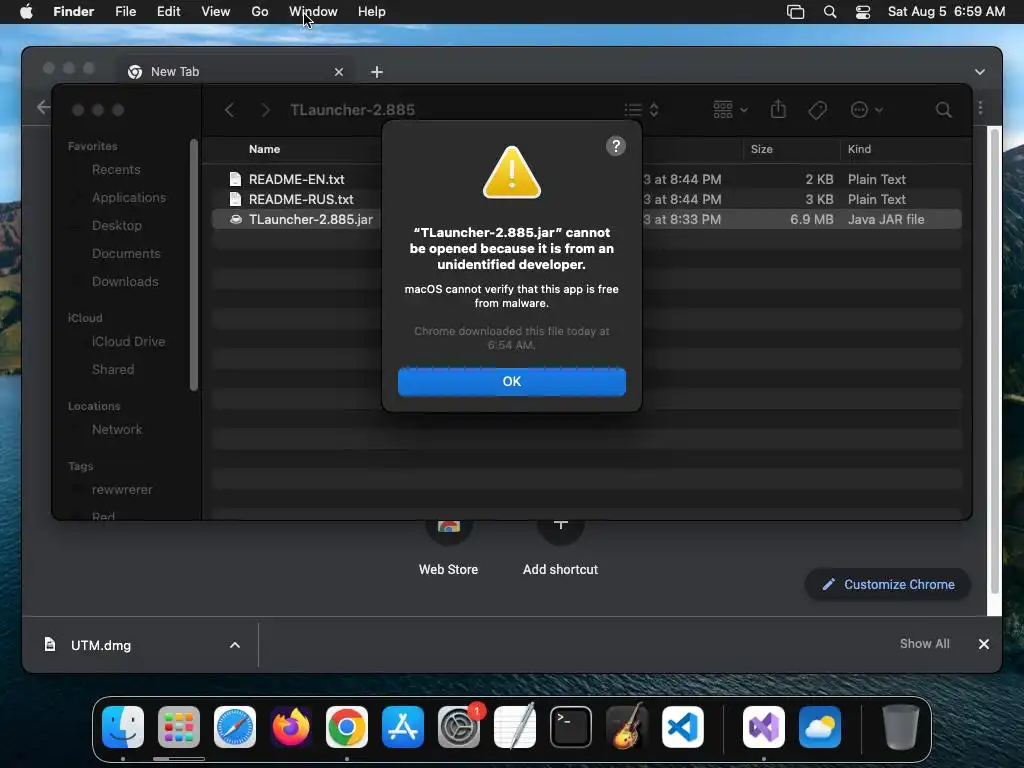1024x768 pixels.
Task: Click OK in the unidentified developer dialog
Action: pos(511,381)
